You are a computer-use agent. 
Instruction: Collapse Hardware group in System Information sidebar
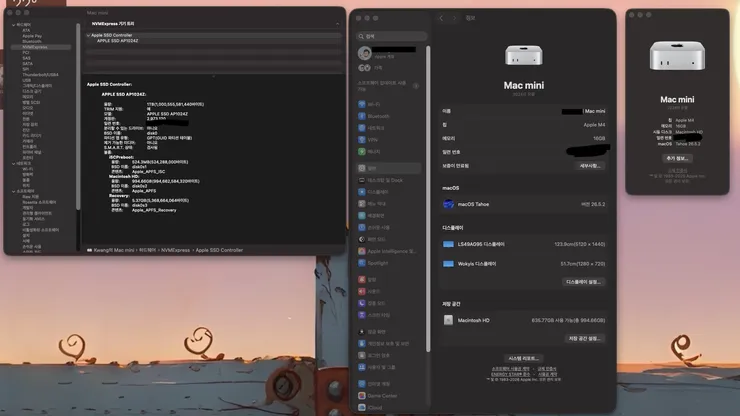point(13,25)
